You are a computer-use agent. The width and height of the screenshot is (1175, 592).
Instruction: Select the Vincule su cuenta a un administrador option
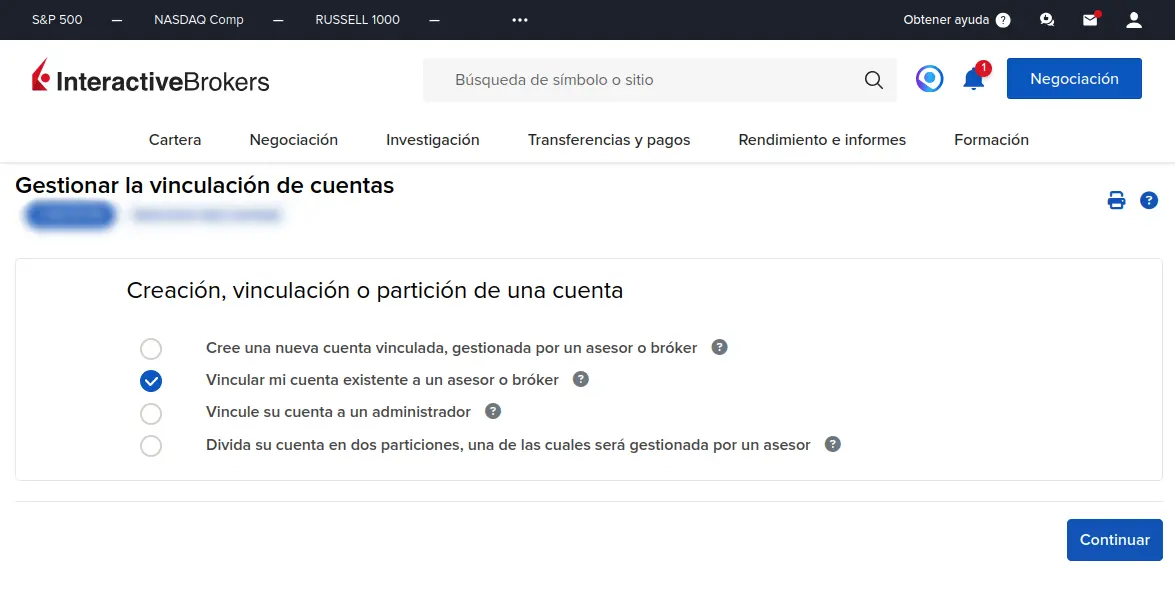click(151, 413)
